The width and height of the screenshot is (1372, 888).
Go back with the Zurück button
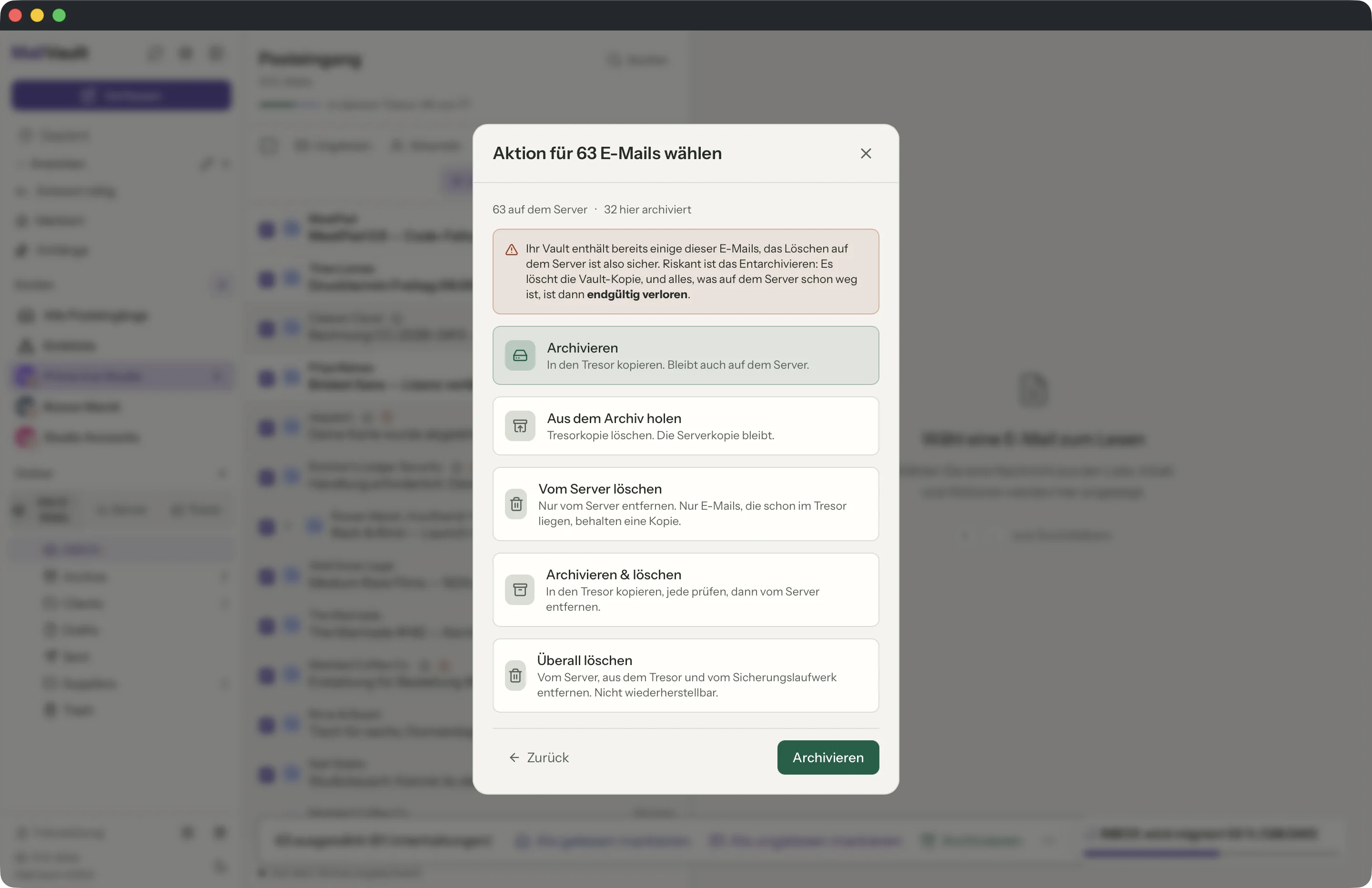pyautogui.click(x=539, y=757)
